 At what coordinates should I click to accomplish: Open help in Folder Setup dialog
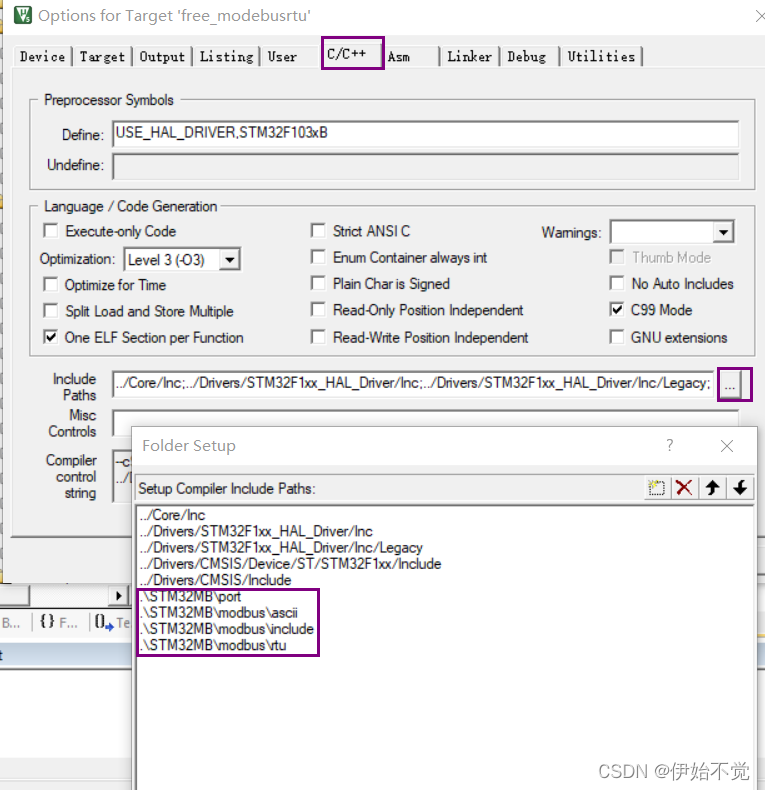[669, 445]
